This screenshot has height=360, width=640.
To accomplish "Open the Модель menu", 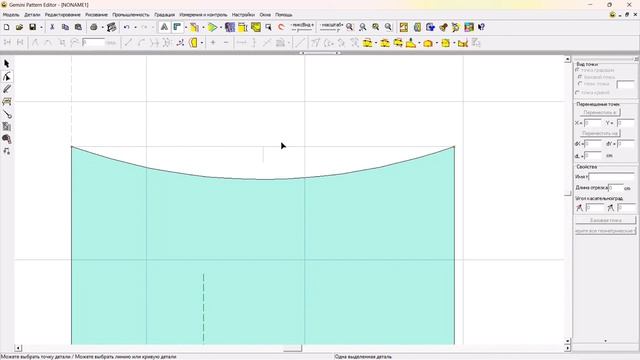I will coord(11,15).
